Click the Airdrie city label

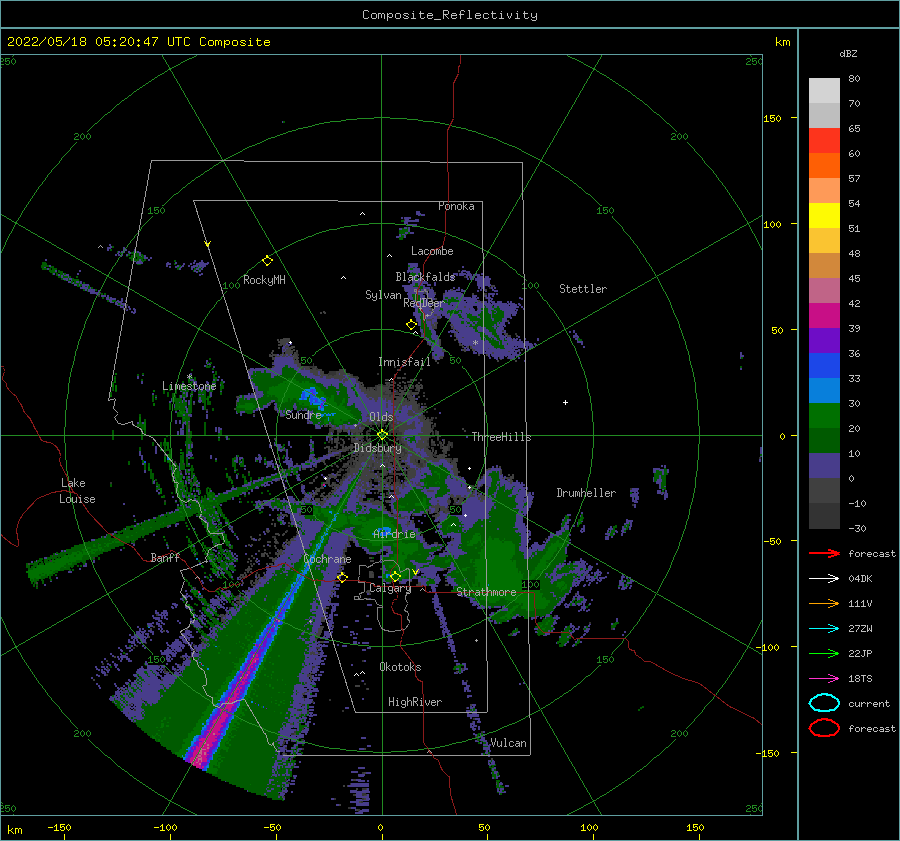[x=394, y=534]
